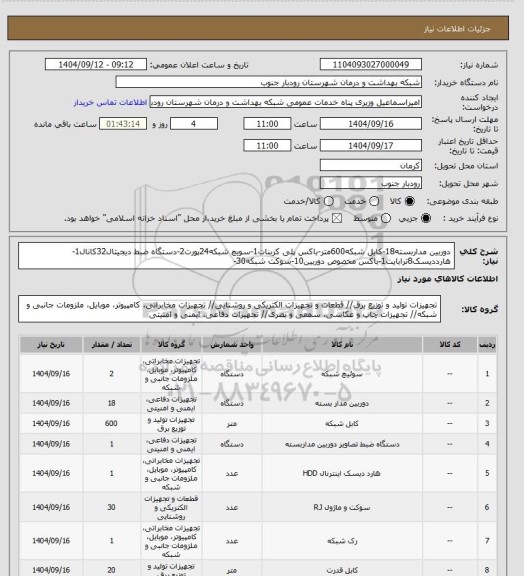Select the متوسط purchase type radio
This screenshot has width=524, height=576.
[x=385, y=218]
